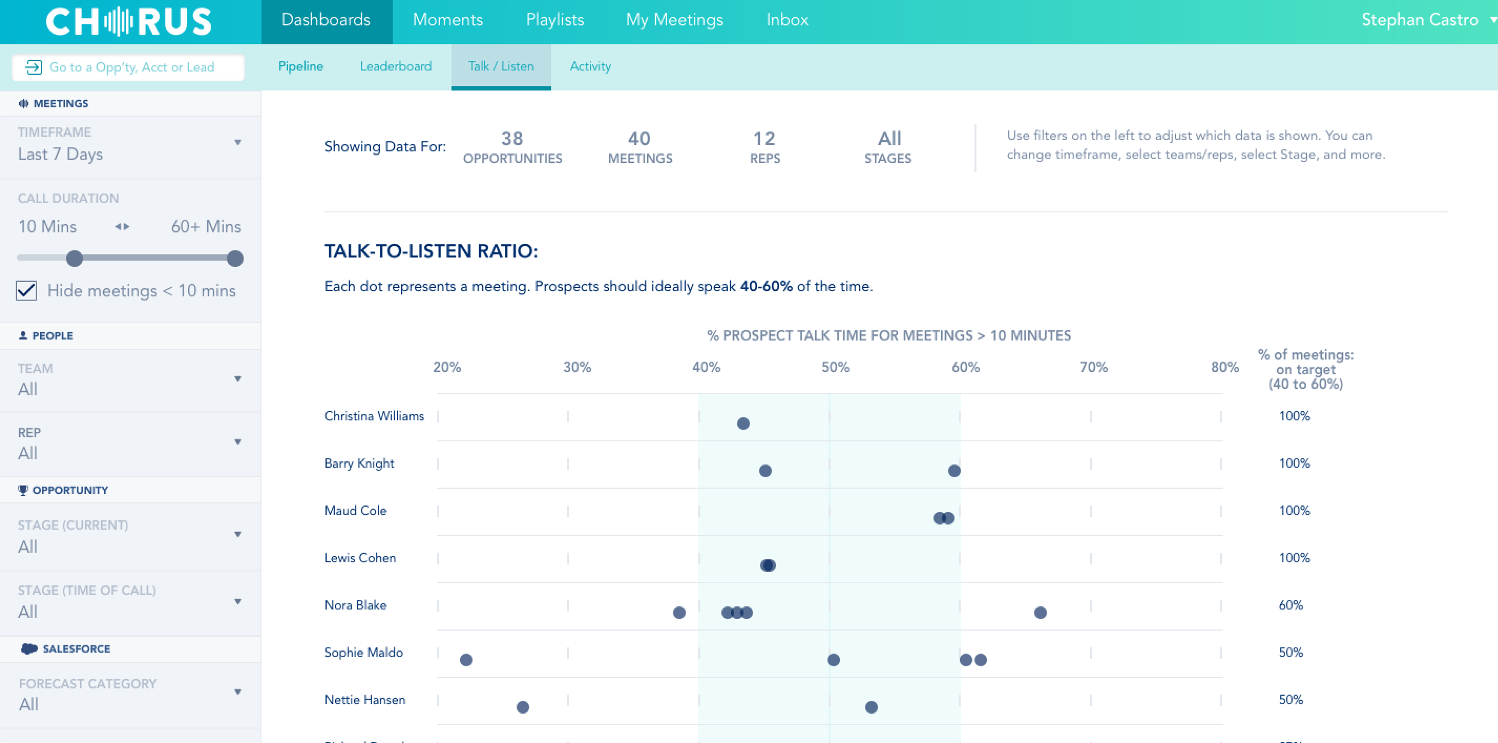Expand the Stage (Current) dropdown
This screenshot has width=1498, height=743.
coord(238,536)
